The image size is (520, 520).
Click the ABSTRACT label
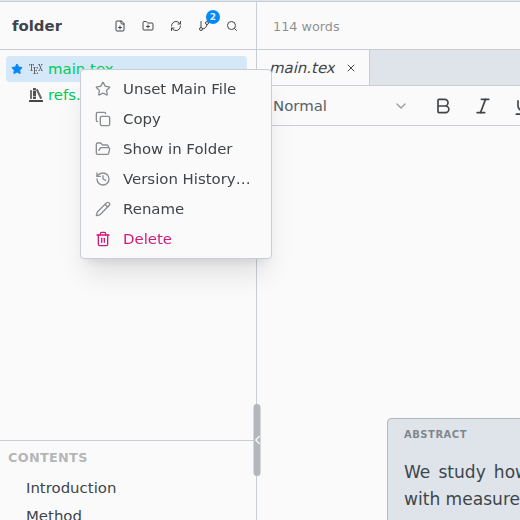point(435,434)
